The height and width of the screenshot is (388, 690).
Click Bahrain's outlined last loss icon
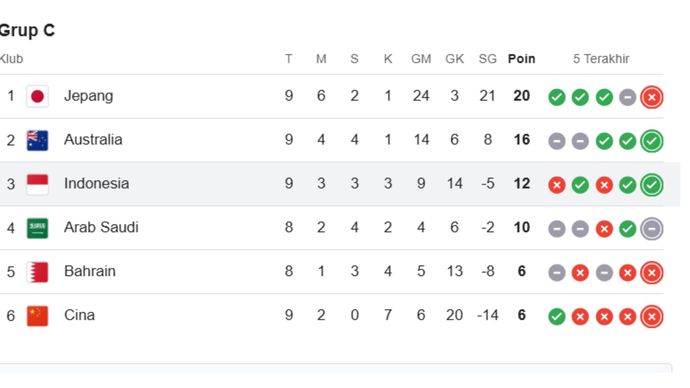click(652, 273)
